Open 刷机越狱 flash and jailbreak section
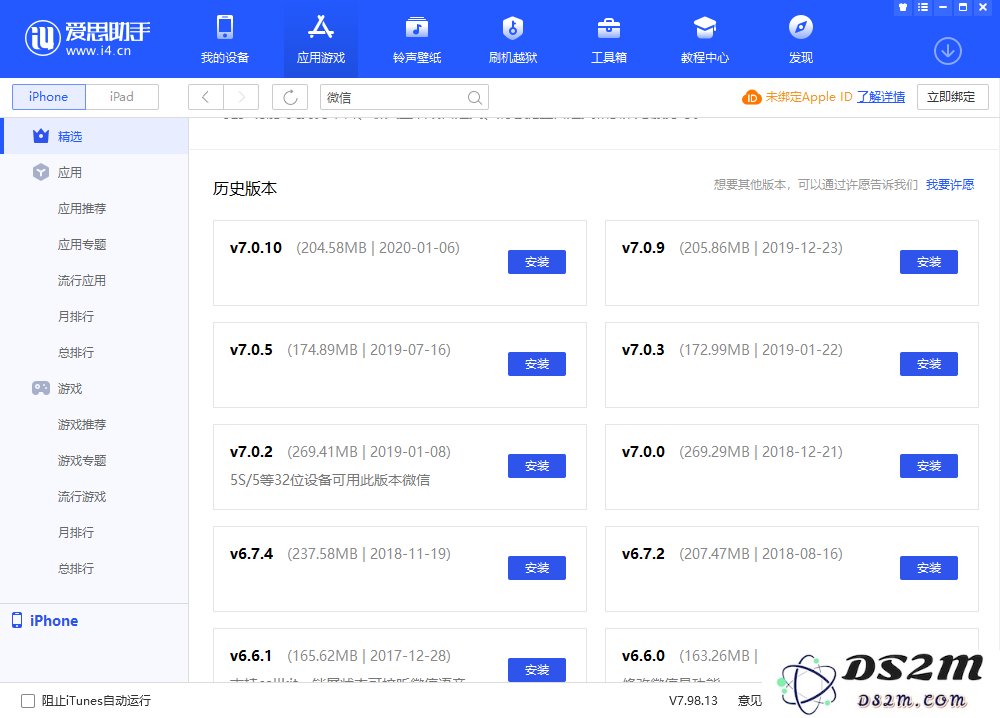Viewport: 1000px width, 718px height. pos(513,39)
